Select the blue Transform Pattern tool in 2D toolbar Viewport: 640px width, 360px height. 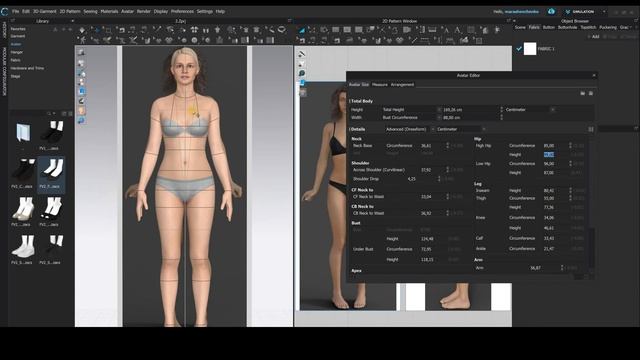(302, 30)
